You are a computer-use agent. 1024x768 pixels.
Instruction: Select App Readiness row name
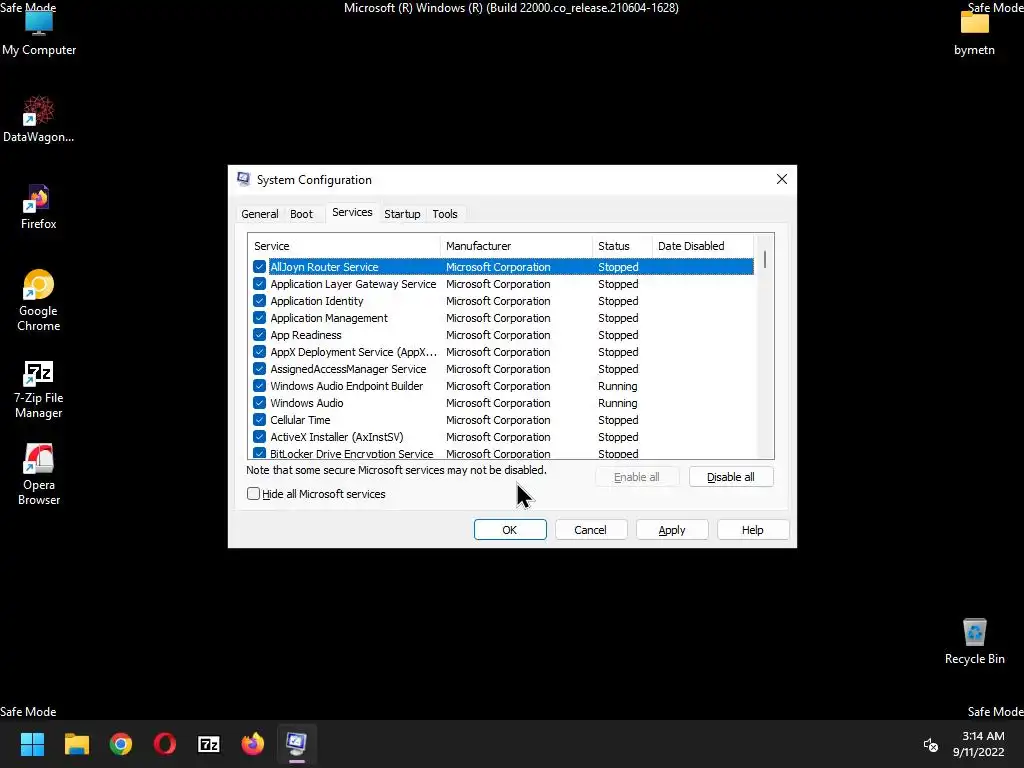(x=306, y=335)
